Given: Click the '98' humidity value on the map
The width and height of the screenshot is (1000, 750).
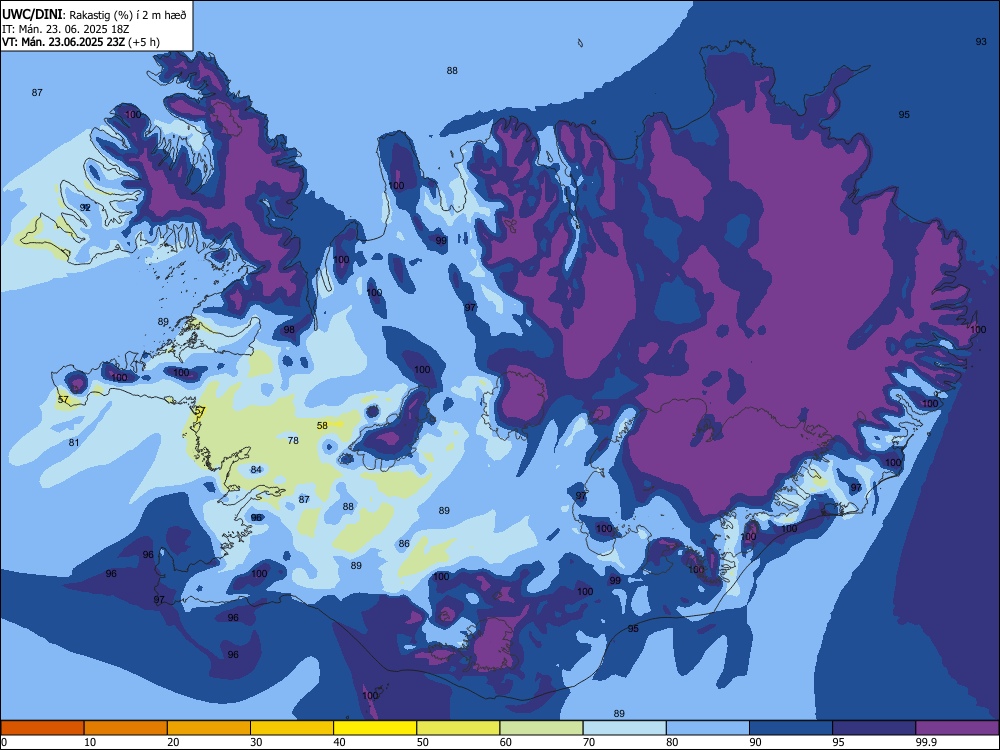Looking at the screenshot, I should (290, 330).
